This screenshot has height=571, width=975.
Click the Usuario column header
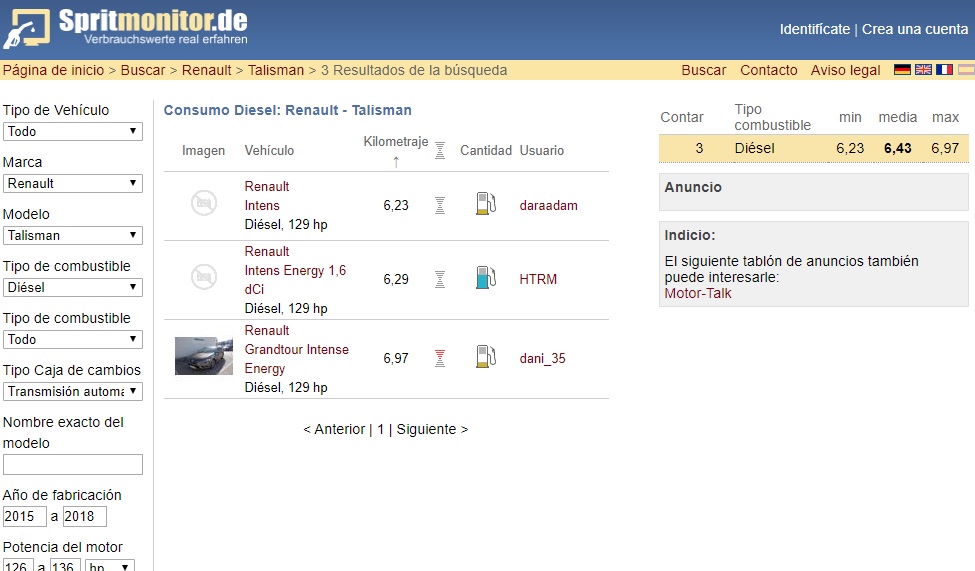(x=542, y=151)
